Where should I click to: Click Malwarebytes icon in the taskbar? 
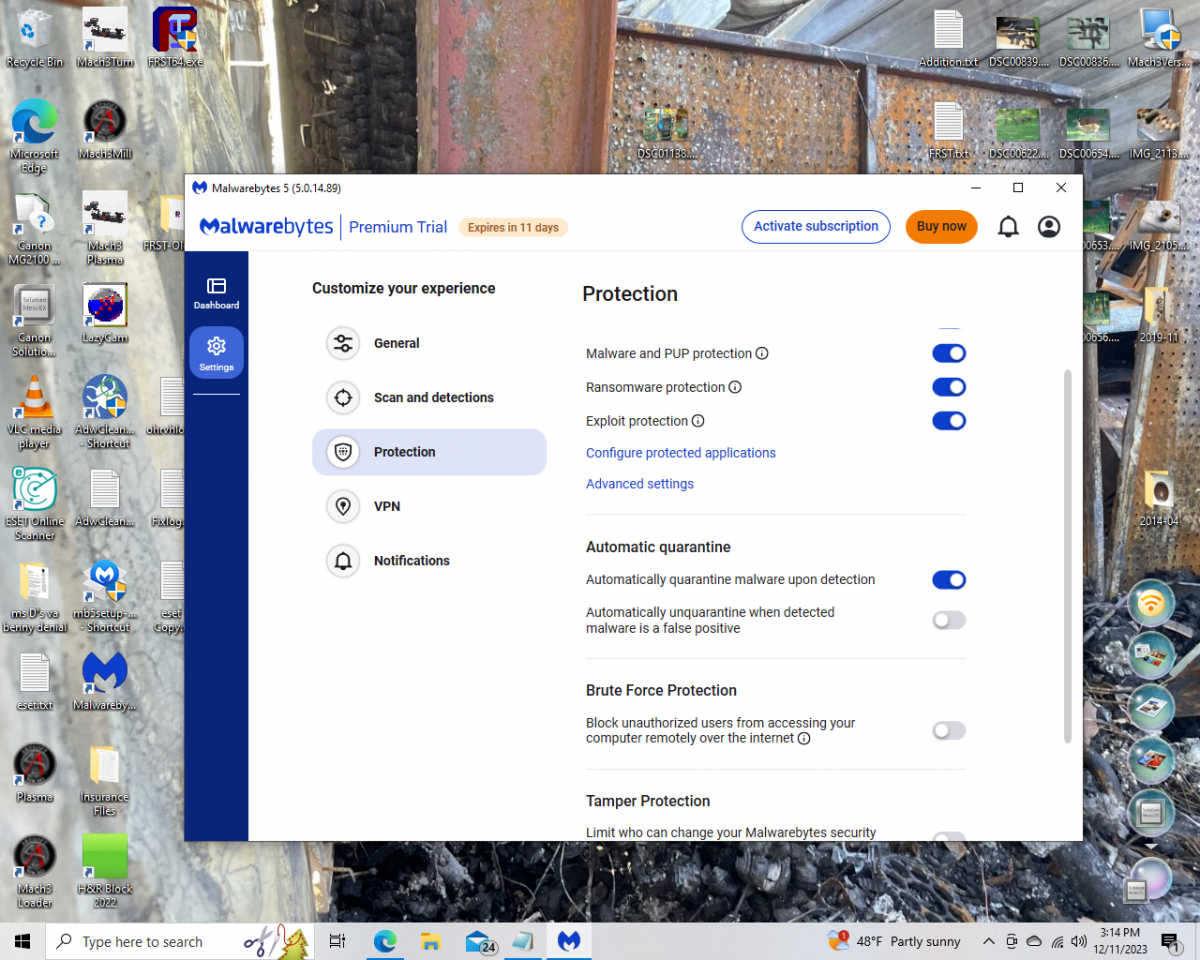pos(569,941)
